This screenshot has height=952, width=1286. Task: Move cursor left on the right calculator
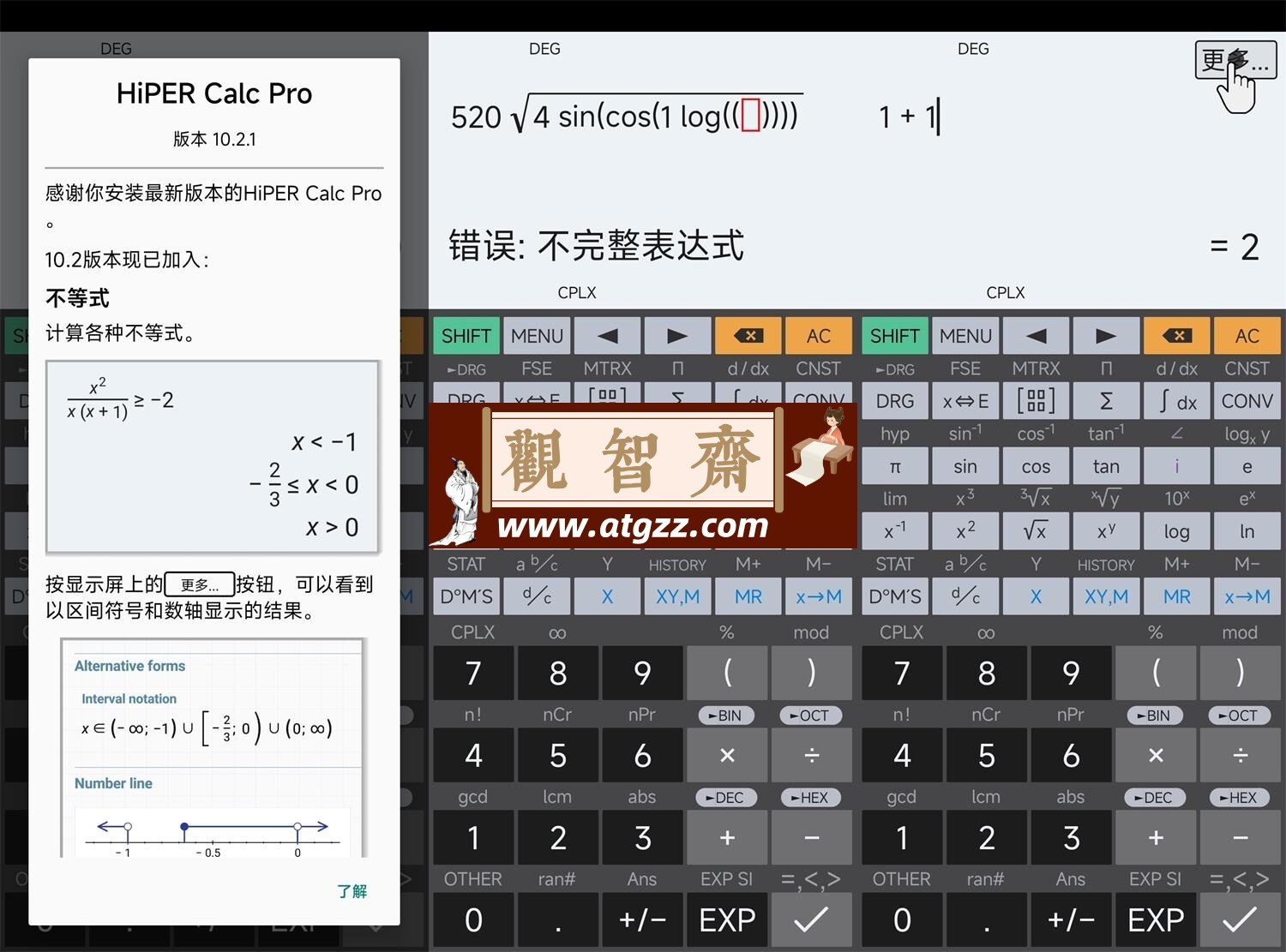(x=1036, y=336)
